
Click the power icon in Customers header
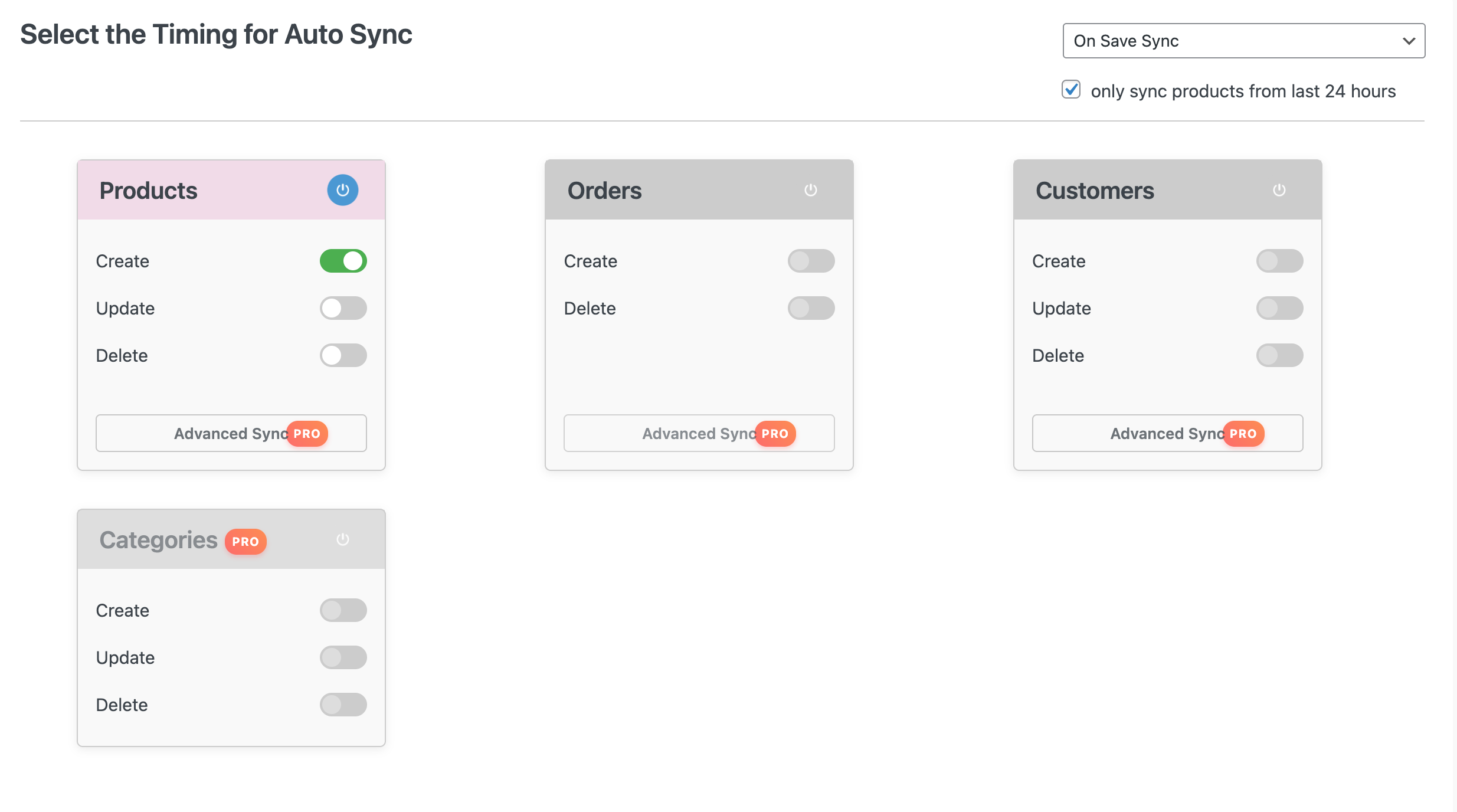tap(1279, 190)
